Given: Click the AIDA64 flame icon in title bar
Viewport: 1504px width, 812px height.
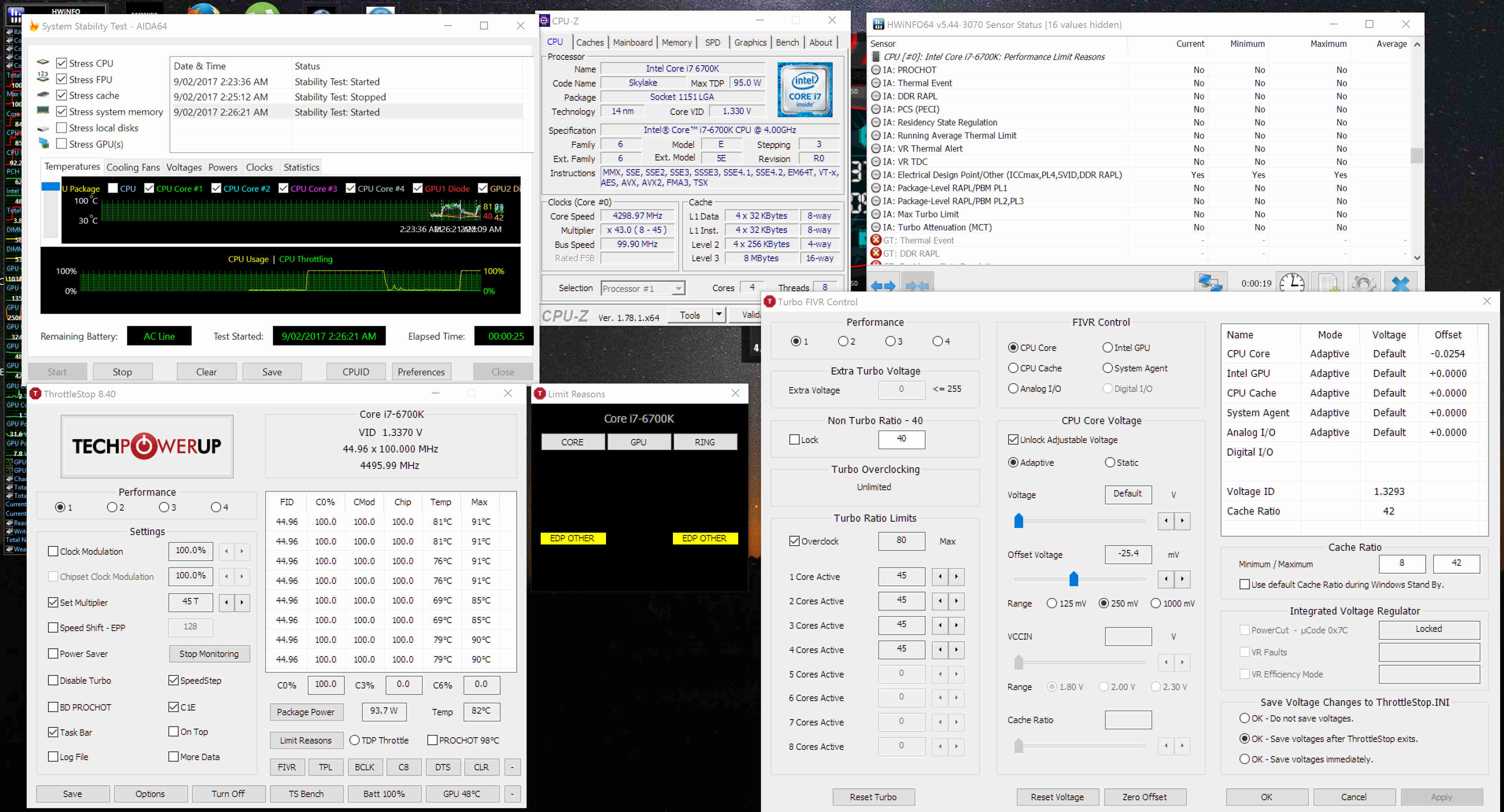Looking at the screenshot, I should (34, 26).
